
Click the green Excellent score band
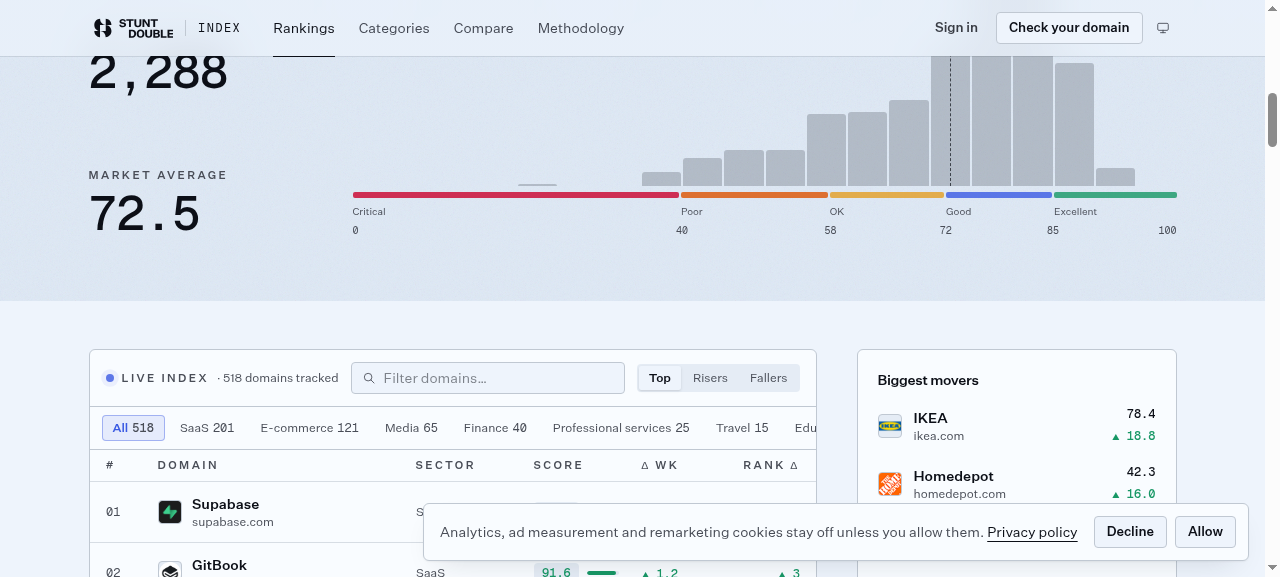1115,195
